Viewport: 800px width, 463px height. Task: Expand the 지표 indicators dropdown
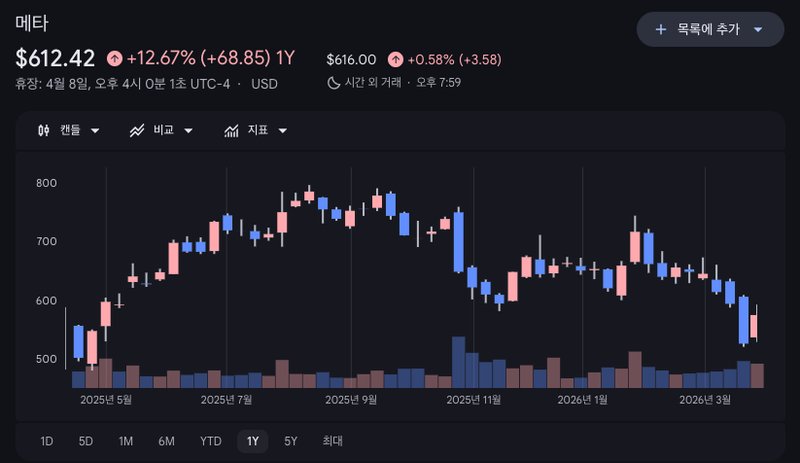pos(282,131)
